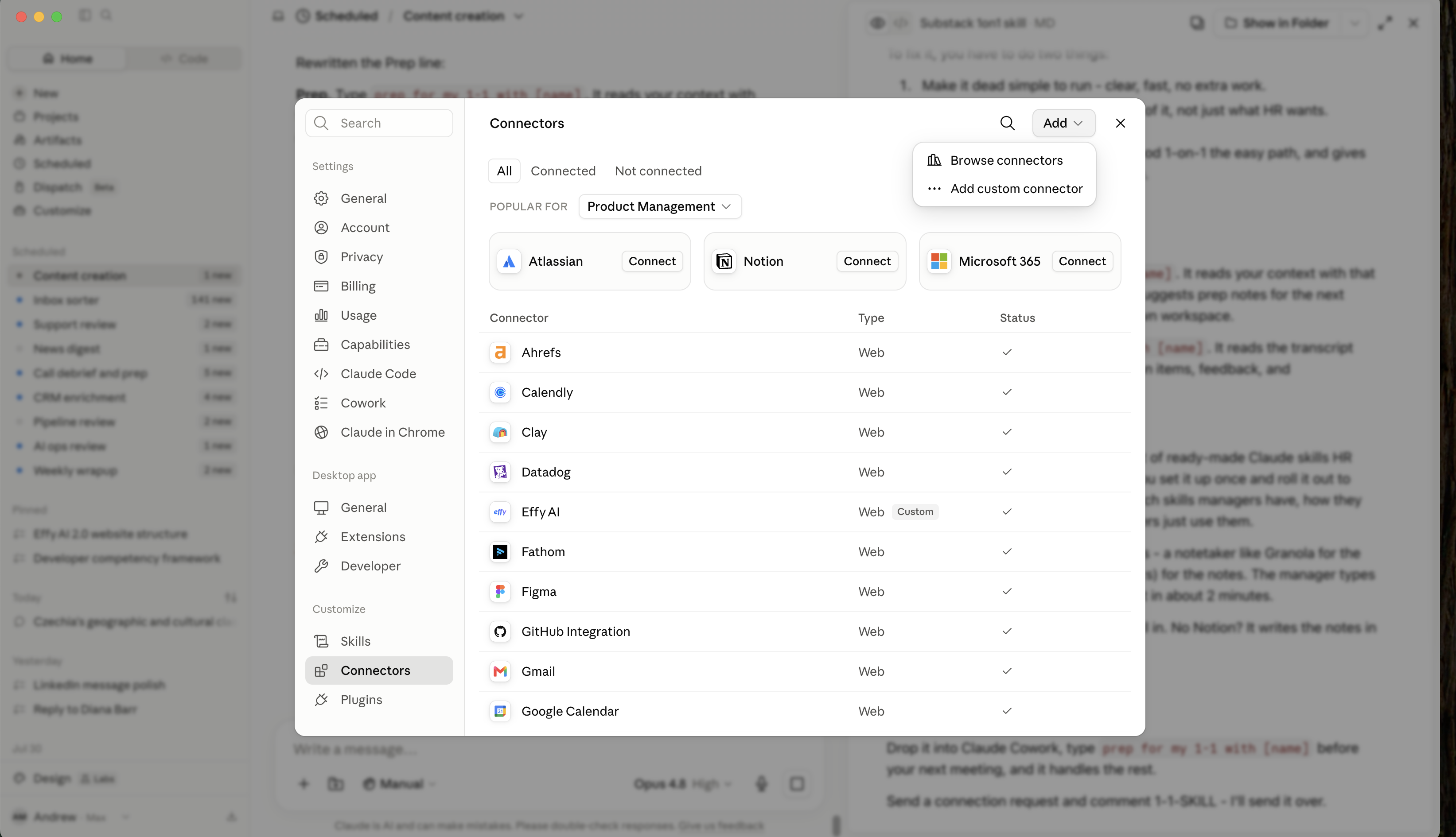Viewport: 1456px width, 837px height.
Task: Open Extensions settings
Action: (379, 537)
